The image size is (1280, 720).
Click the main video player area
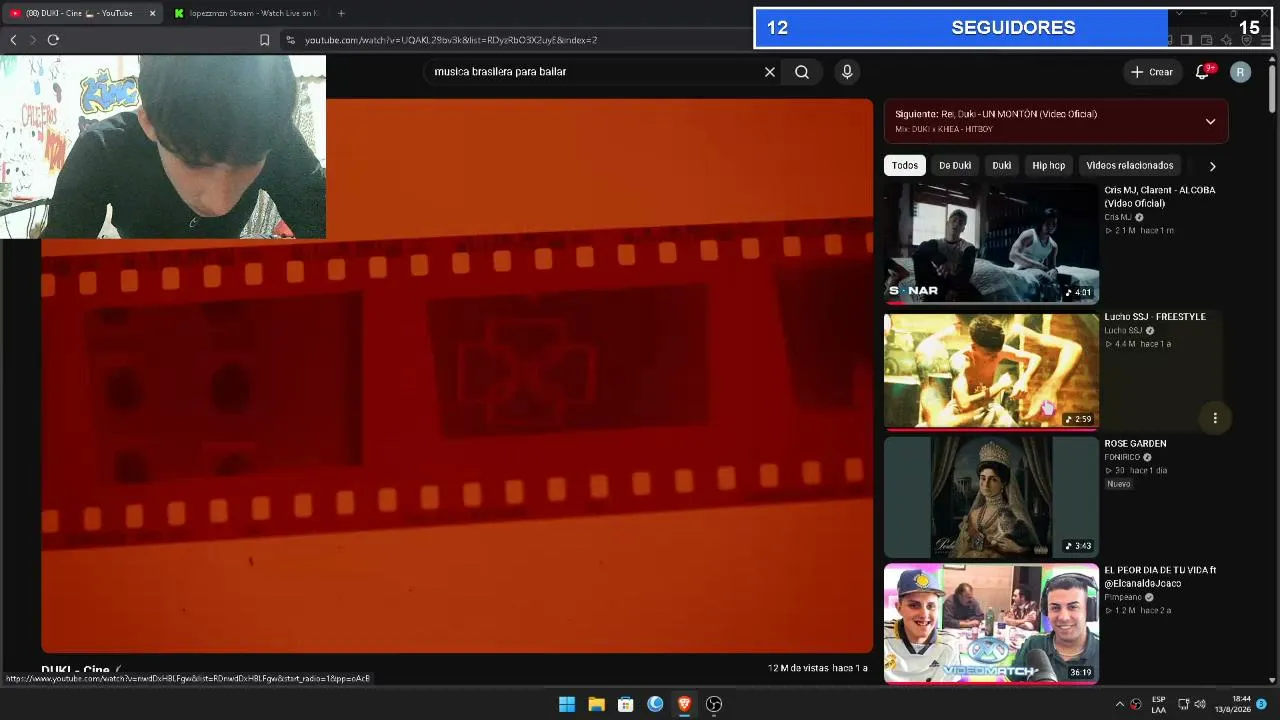457,376
